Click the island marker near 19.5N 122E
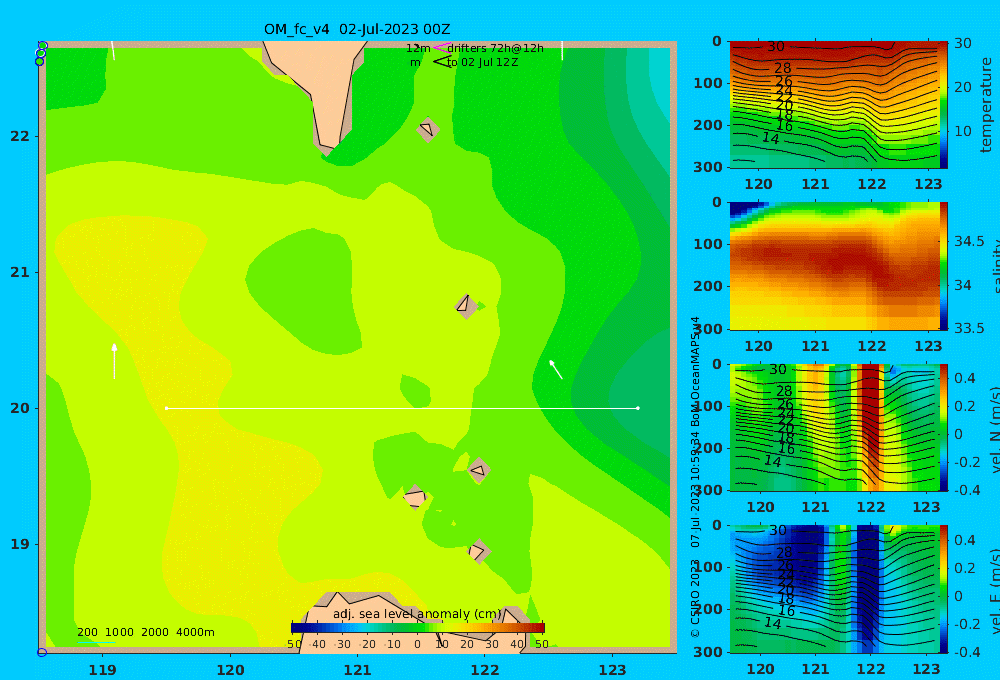Screen dimensions: 1000x680 (478, 471)
